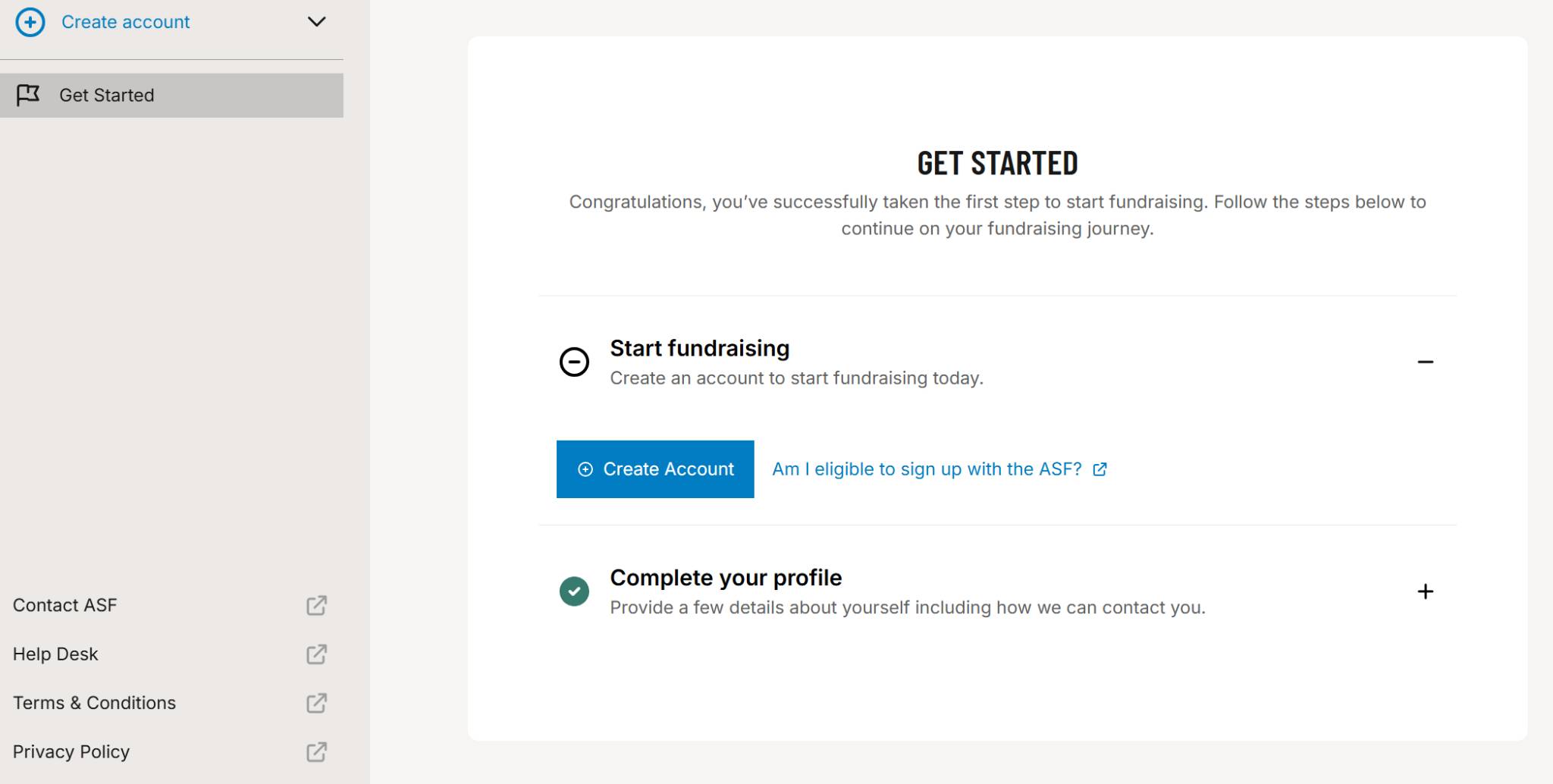Click the plus circle icon beside Create account
Screen dimensions: 1553x784
click(x=30, y=22)
